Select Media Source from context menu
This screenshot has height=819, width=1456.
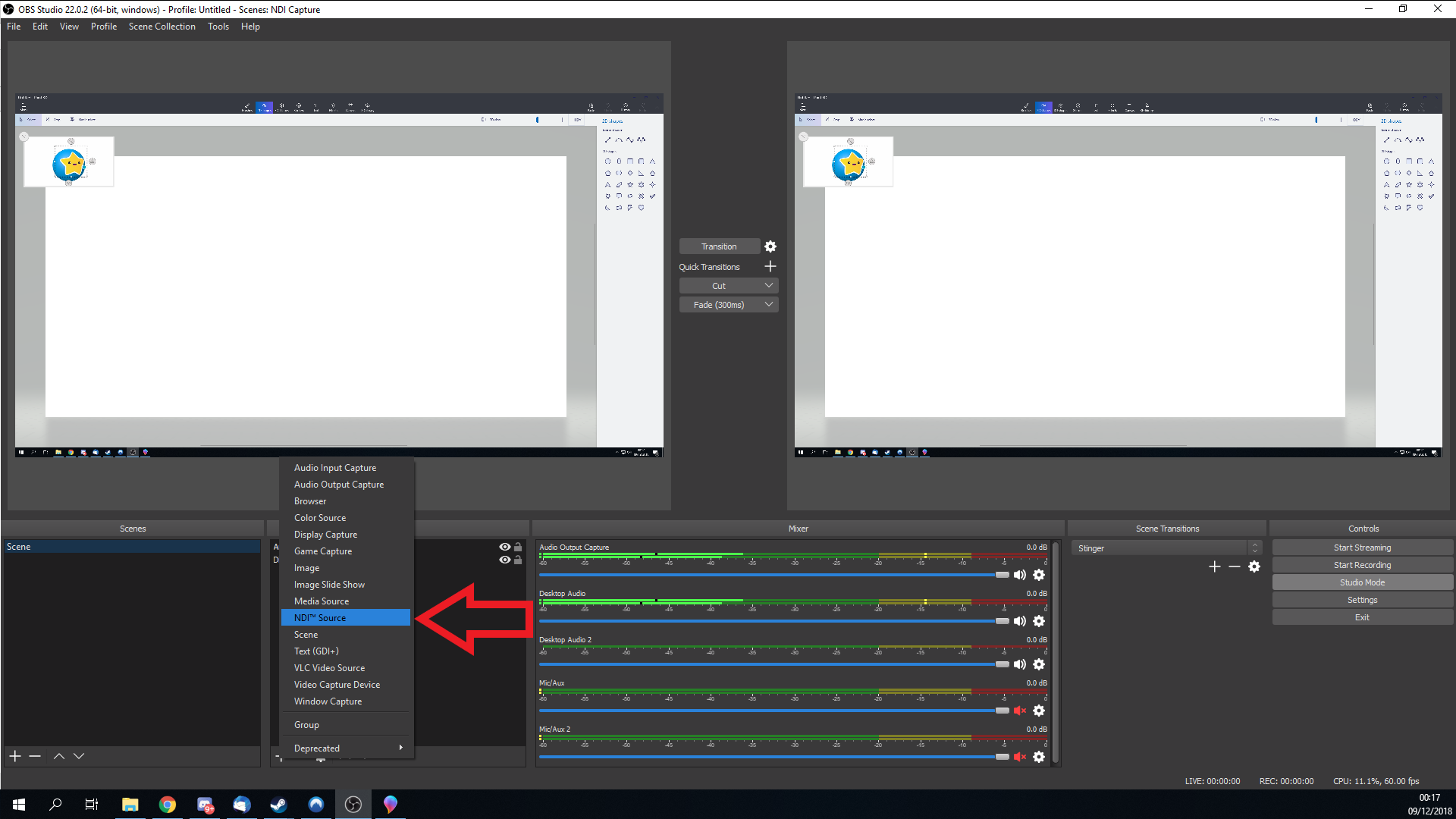click(x=321, y=600)
